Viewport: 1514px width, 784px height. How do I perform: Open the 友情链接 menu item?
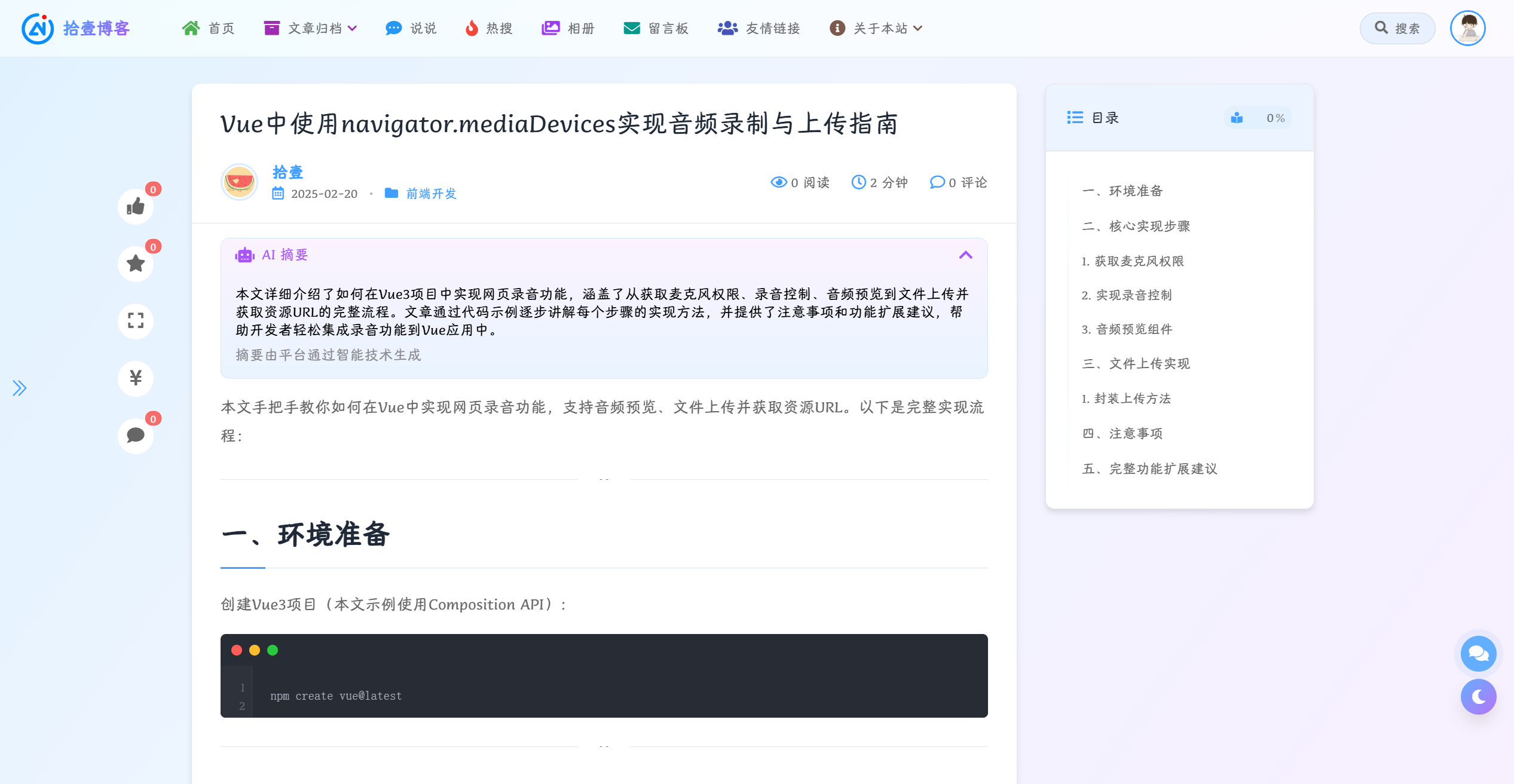[x=759, y=28]
